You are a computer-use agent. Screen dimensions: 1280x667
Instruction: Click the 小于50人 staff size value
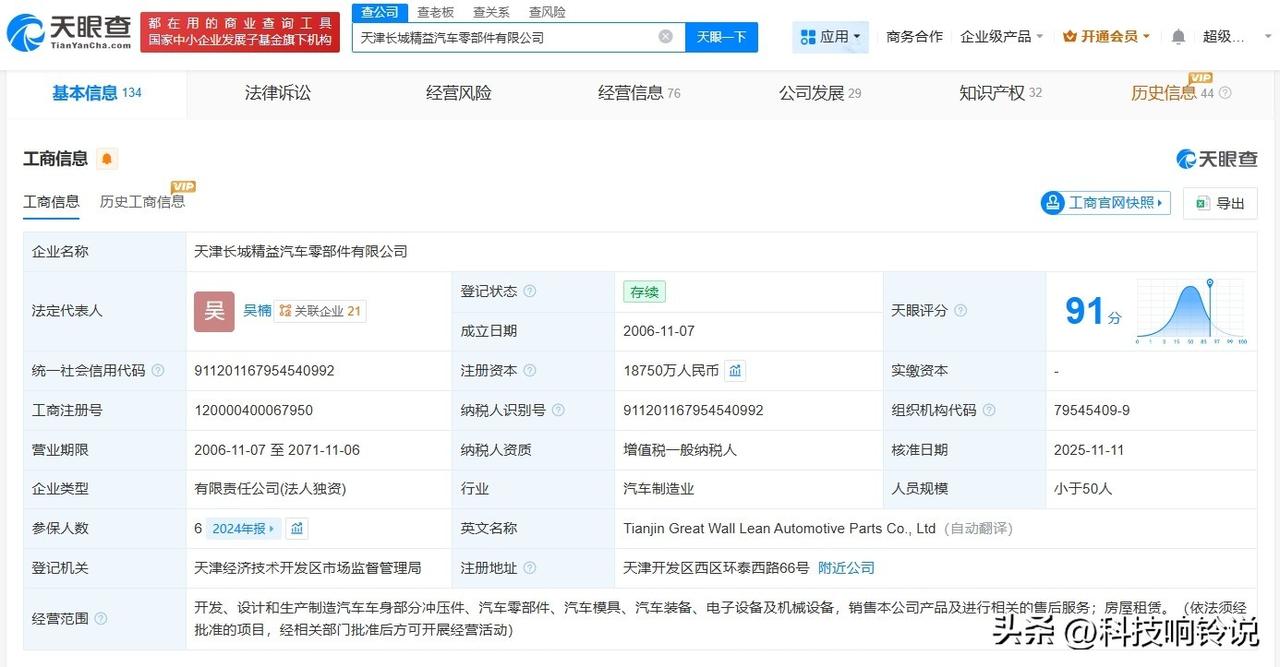click(x=1083, y=489)
